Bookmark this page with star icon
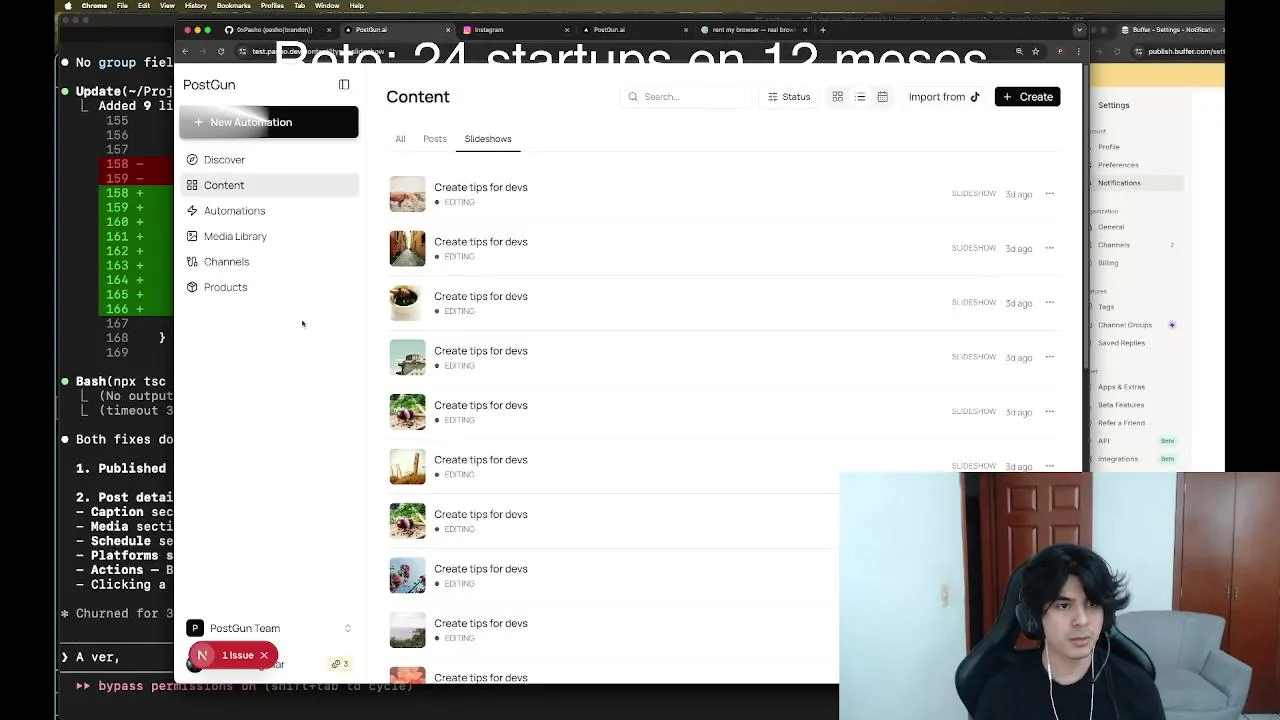 coord(1035,51)
